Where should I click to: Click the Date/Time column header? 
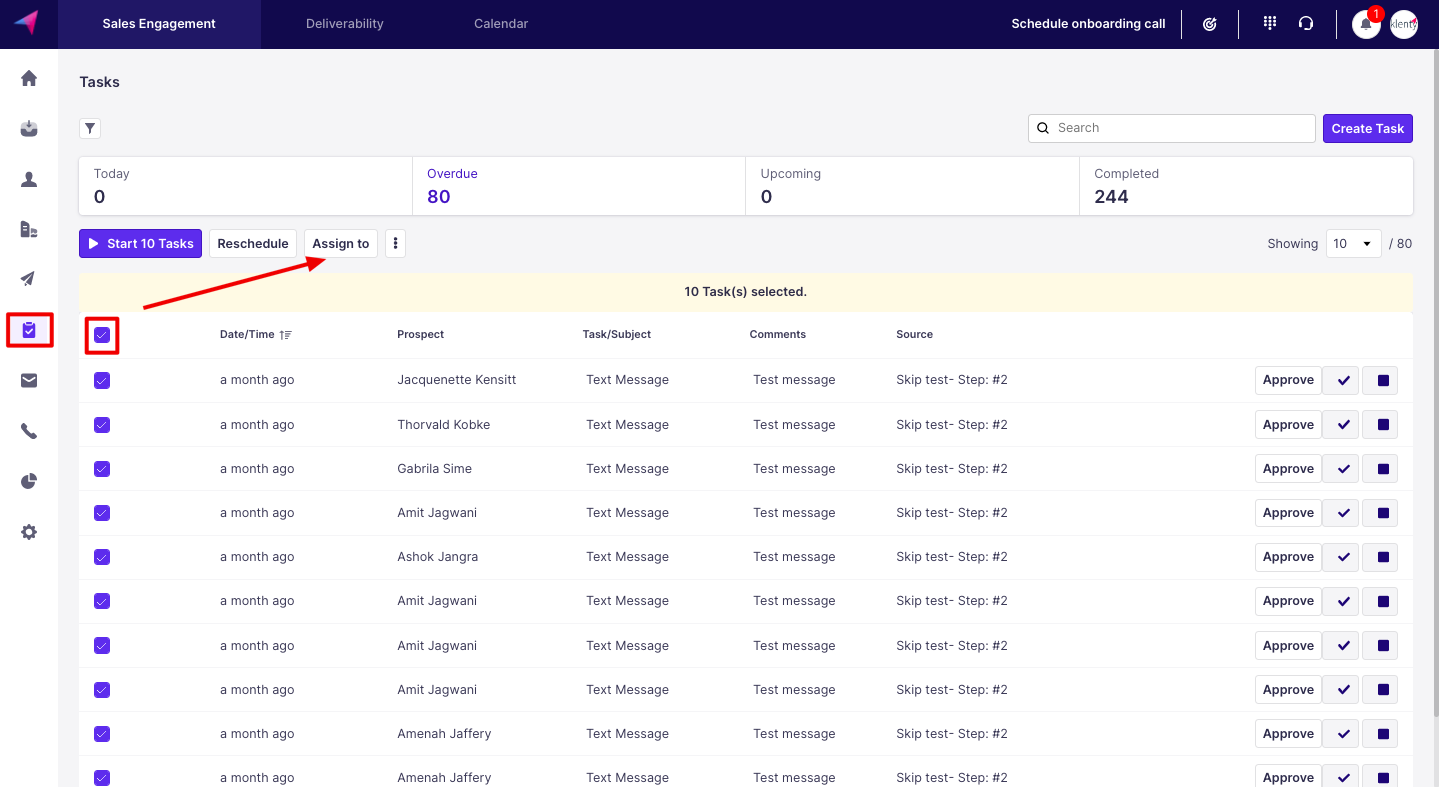[x=247, y=334]
